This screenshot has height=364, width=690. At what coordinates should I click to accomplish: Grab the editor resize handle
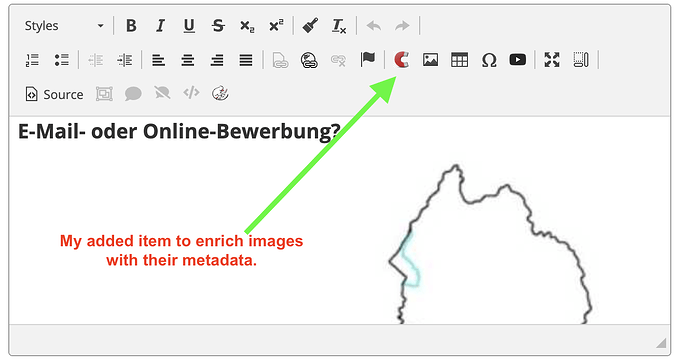pyautogui.click(x=661, y=343)
